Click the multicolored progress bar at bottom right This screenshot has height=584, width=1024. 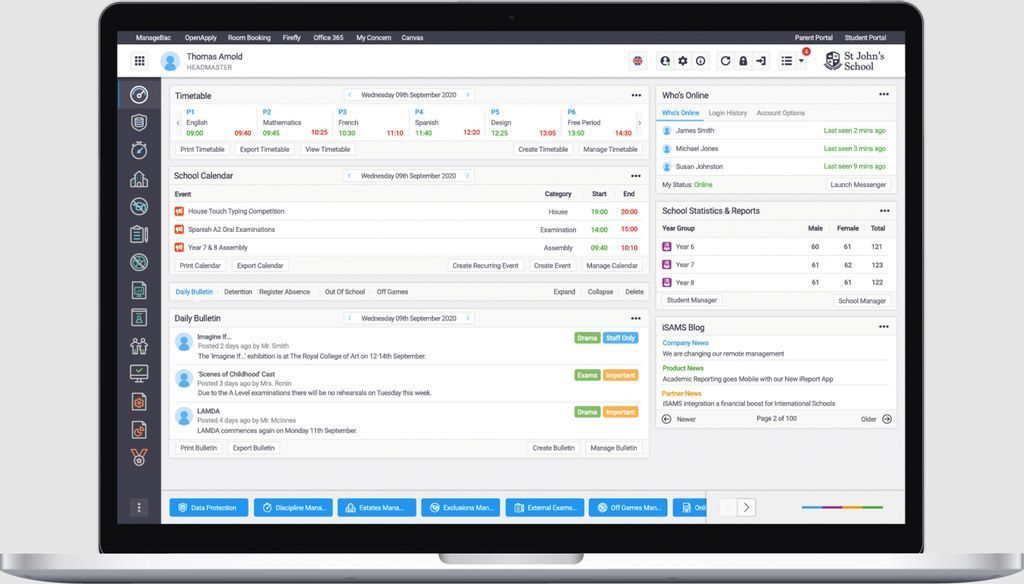842,508
